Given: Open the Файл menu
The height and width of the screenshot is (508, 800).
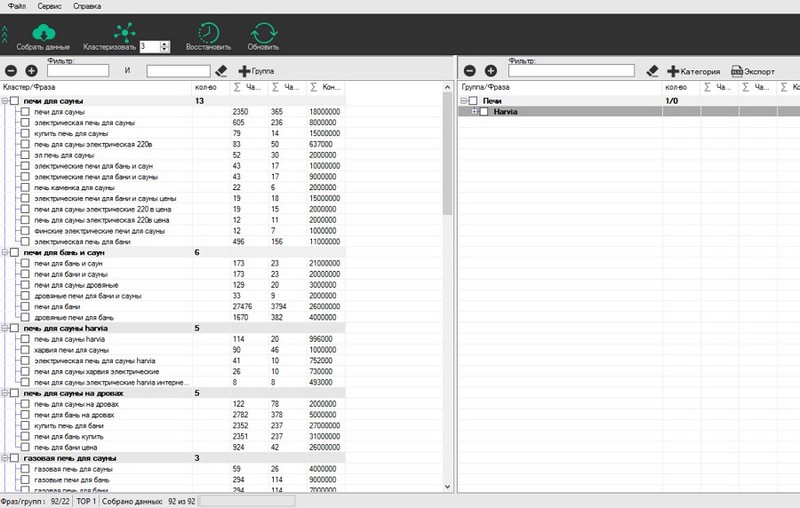Looking at the screenshot, I should (x=16, y=6).
